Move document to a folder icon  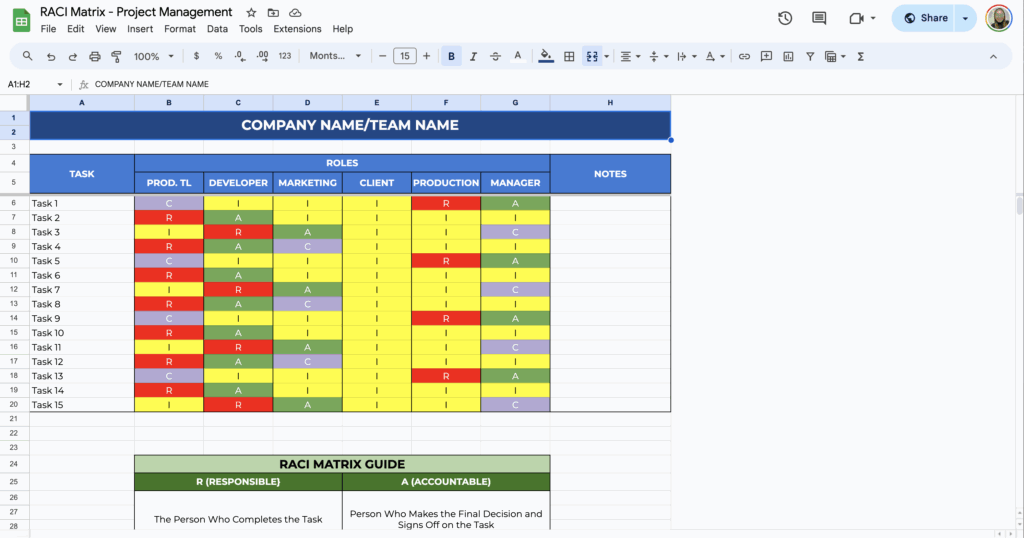pos(273,12)
